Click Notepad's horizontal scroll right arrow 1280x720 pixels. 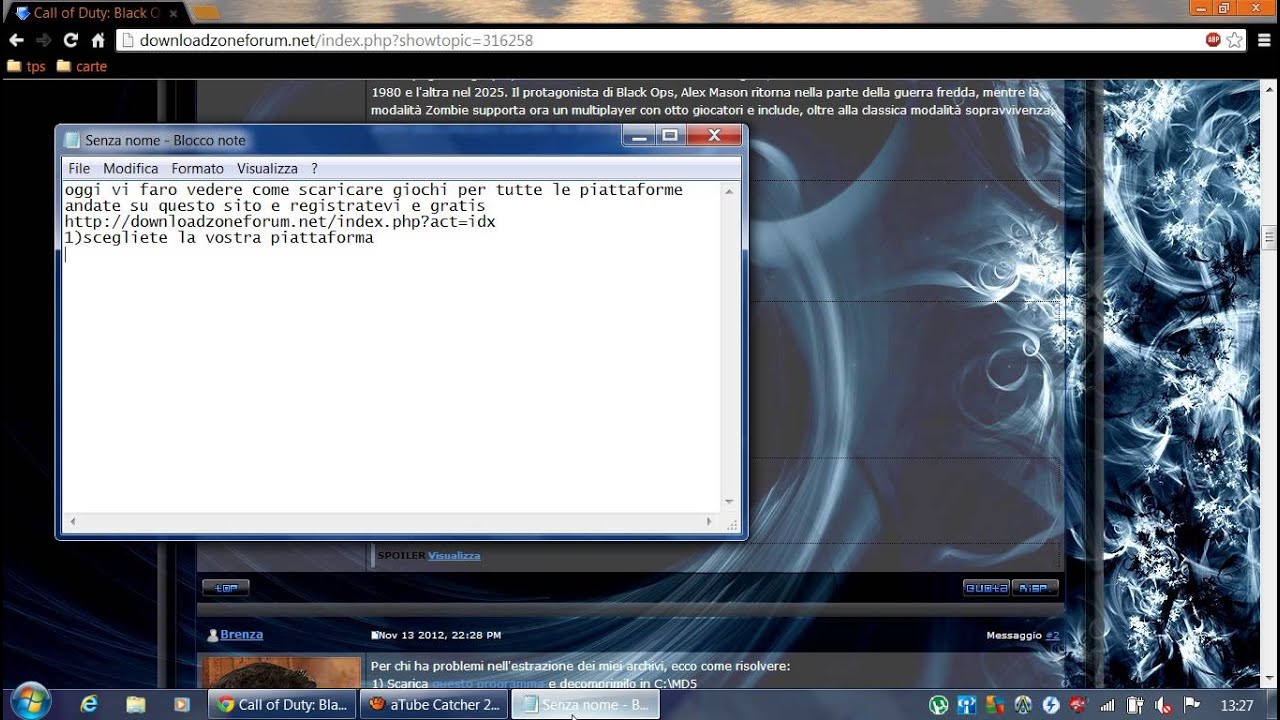[x=710, y=521]
